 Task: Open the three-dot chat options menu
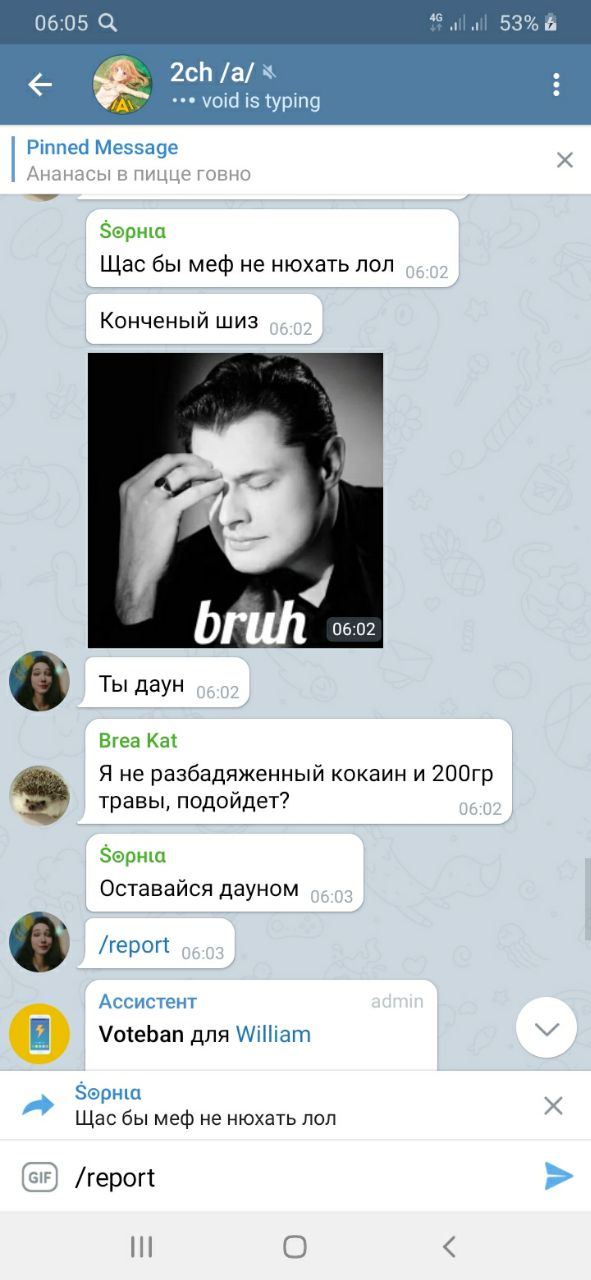point(556,85)
